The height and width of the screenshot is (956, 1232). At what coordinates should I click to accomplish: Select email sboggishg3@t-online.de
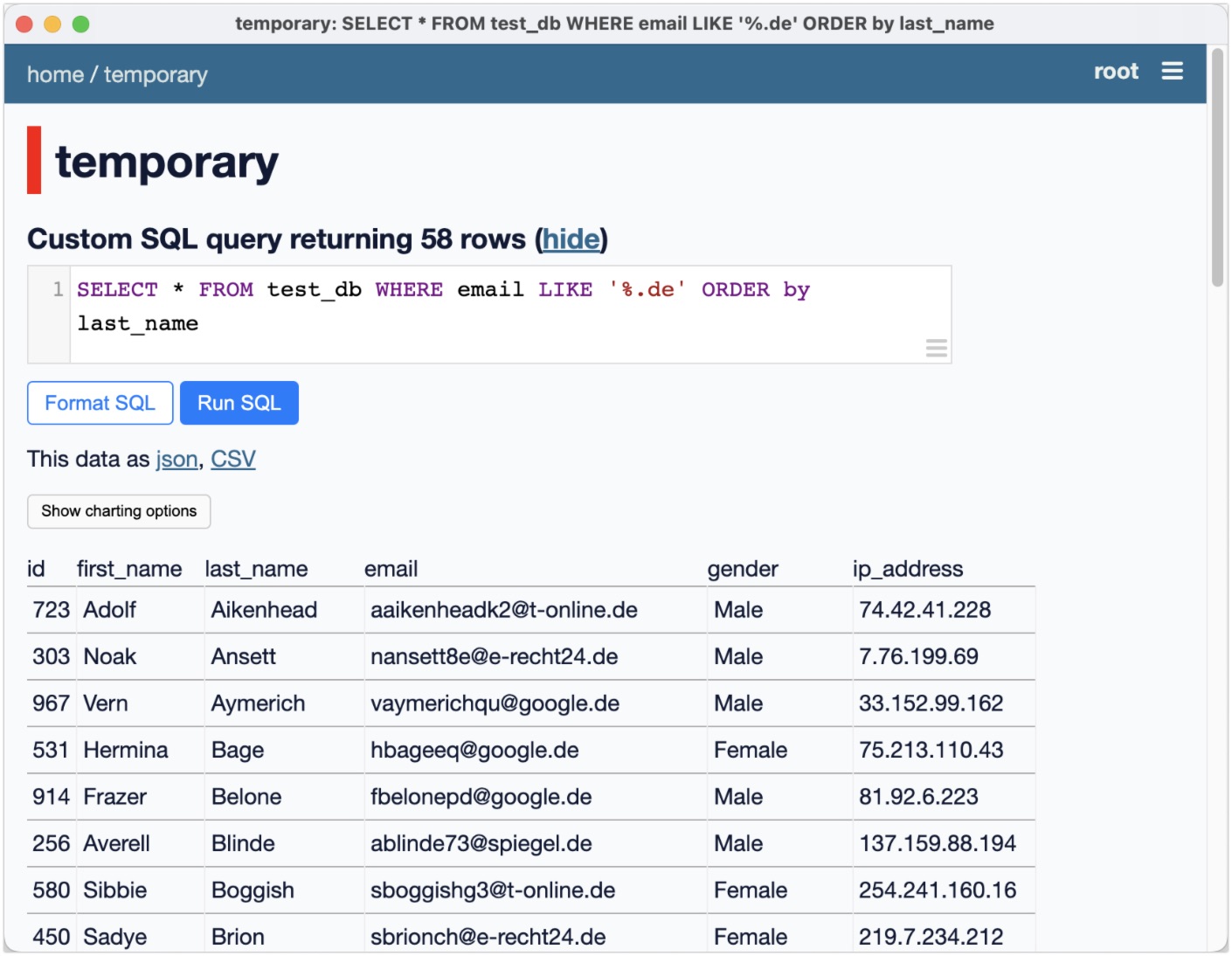coord(536,890)
